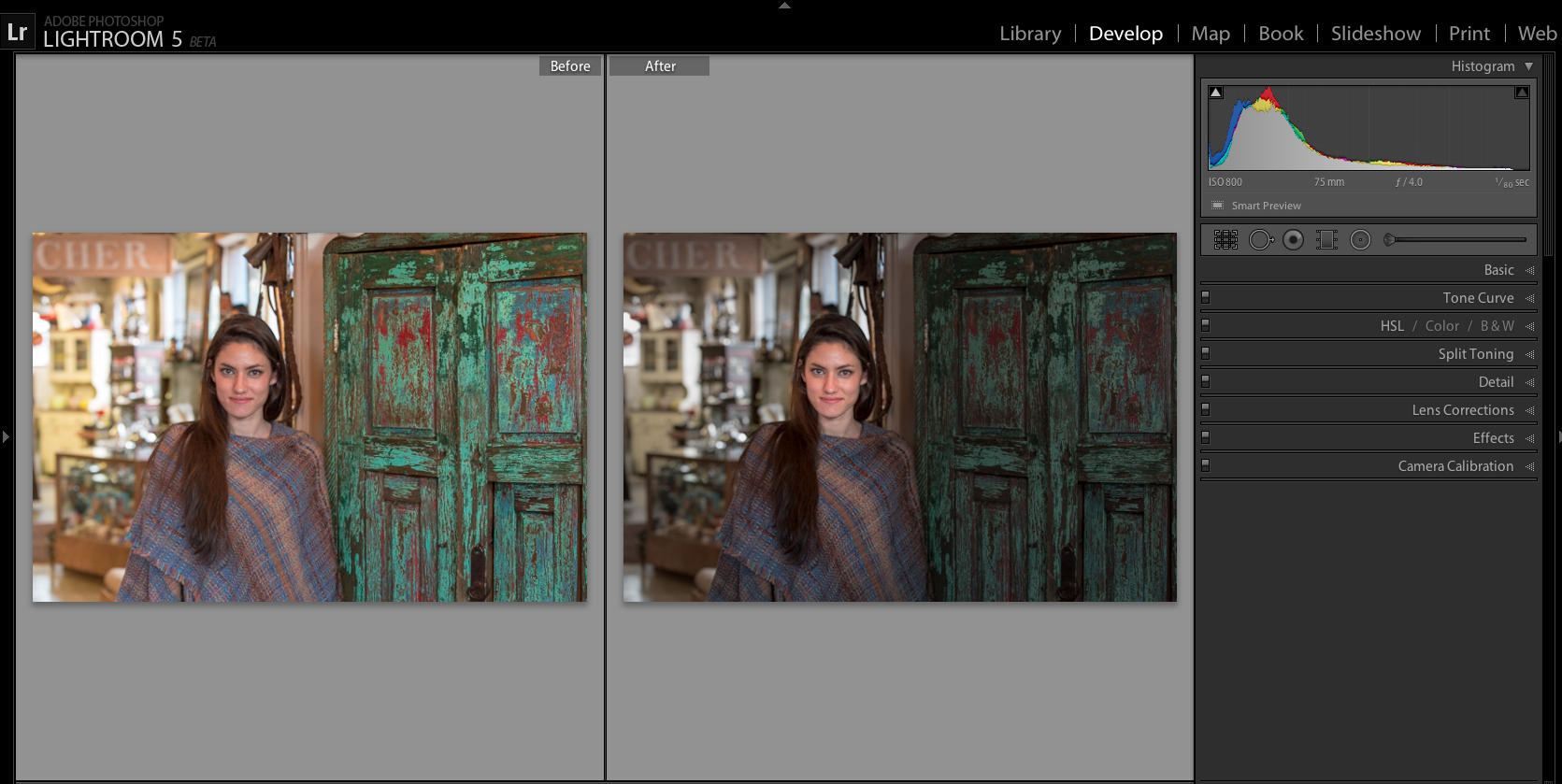The image size is (1562, 784).
Task: Open the Slideshow module
Action: point(1375,34)
